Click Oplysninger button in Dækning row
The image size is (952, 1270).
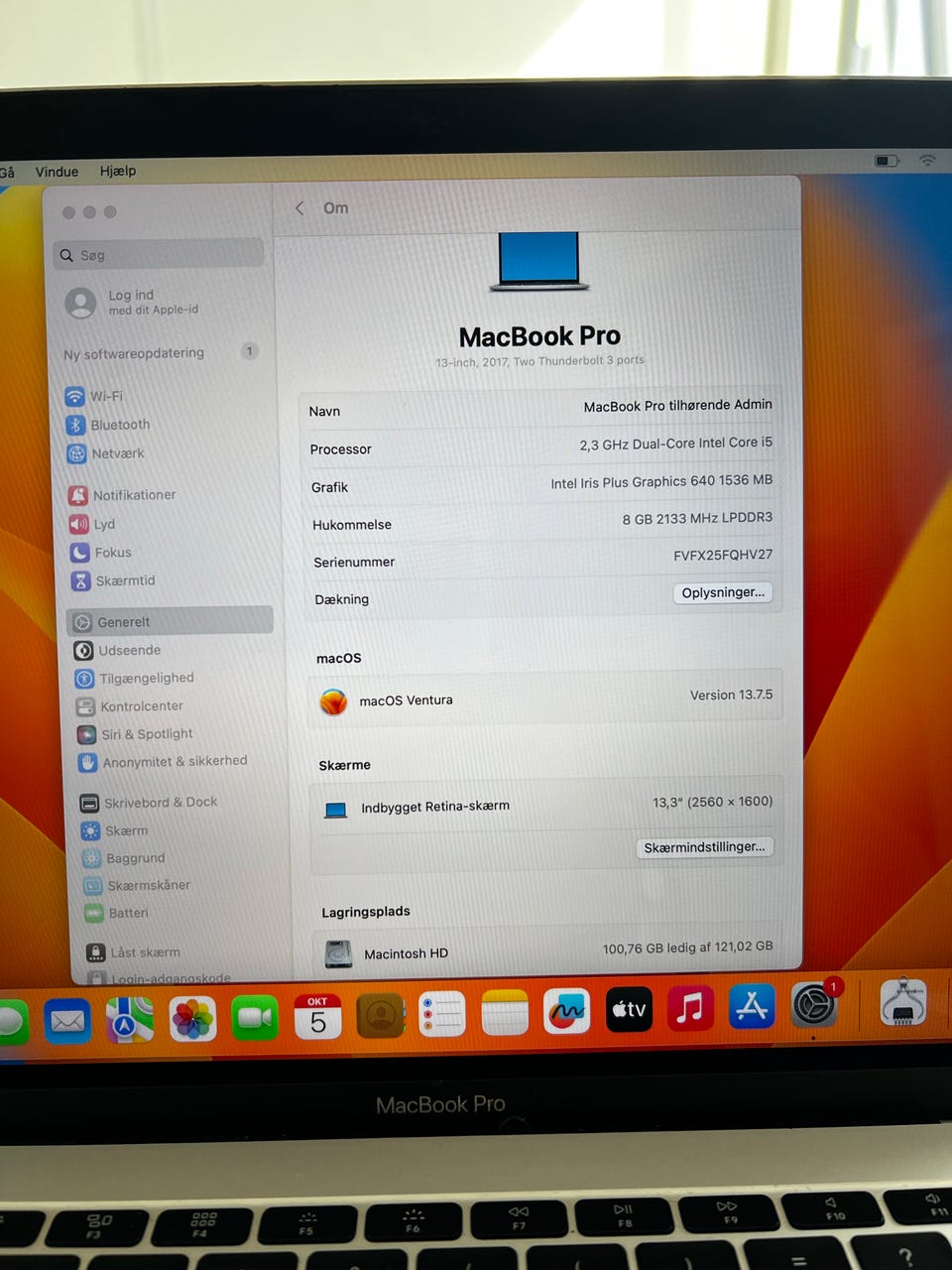pyautogui.click(x=723, y=593)
